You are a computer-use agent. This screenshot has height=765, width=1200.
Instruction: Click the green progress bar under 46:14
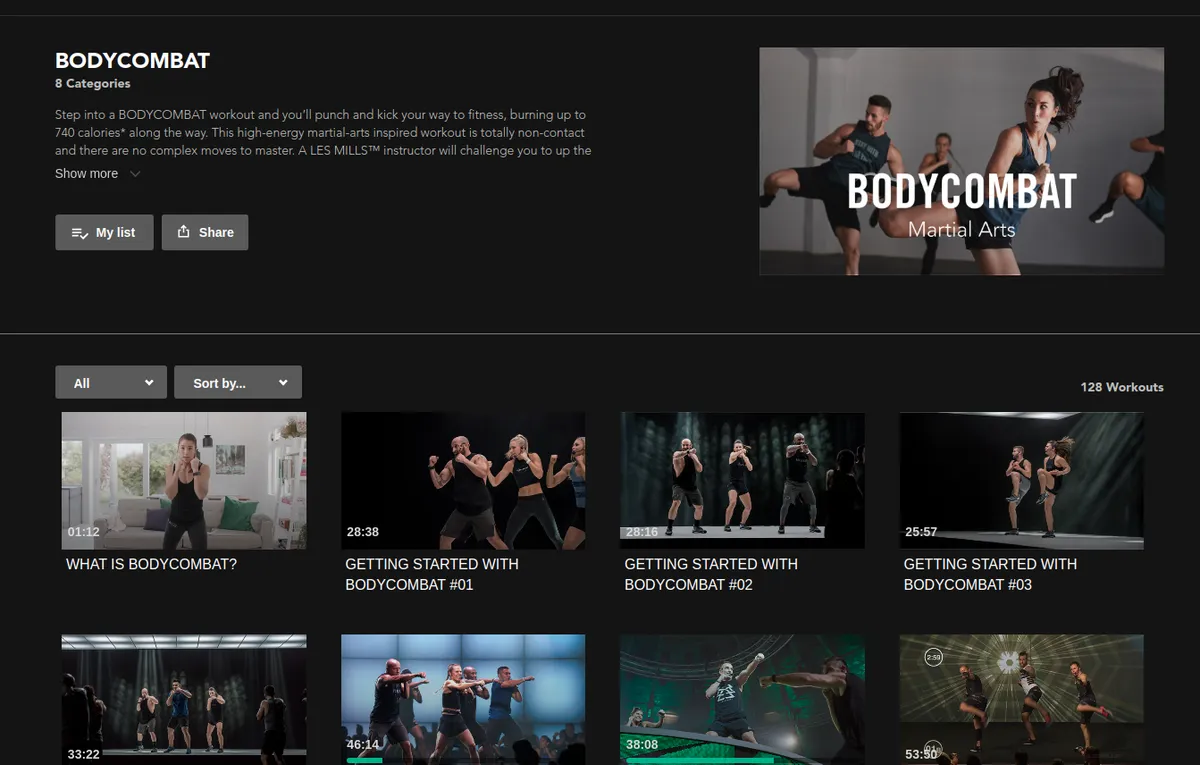click(365, 760)
